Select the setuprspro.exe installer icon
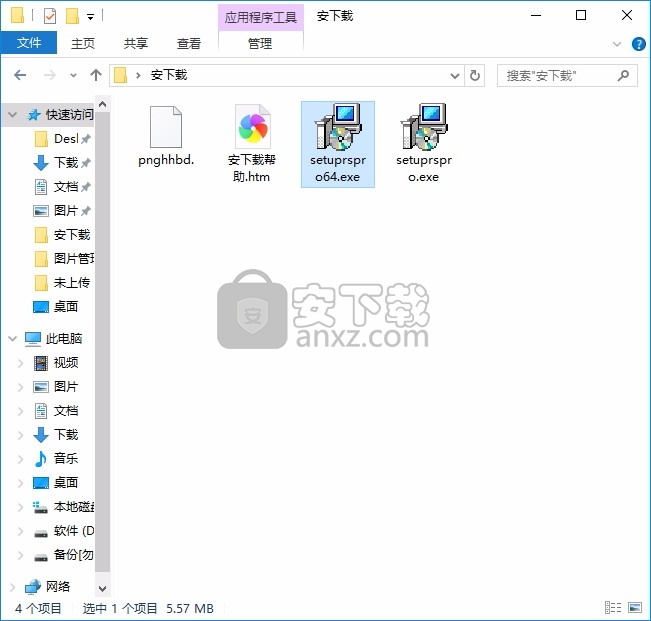Image resolution: width=651 pixels, height=621 pixels. click(x=424, y=127)
